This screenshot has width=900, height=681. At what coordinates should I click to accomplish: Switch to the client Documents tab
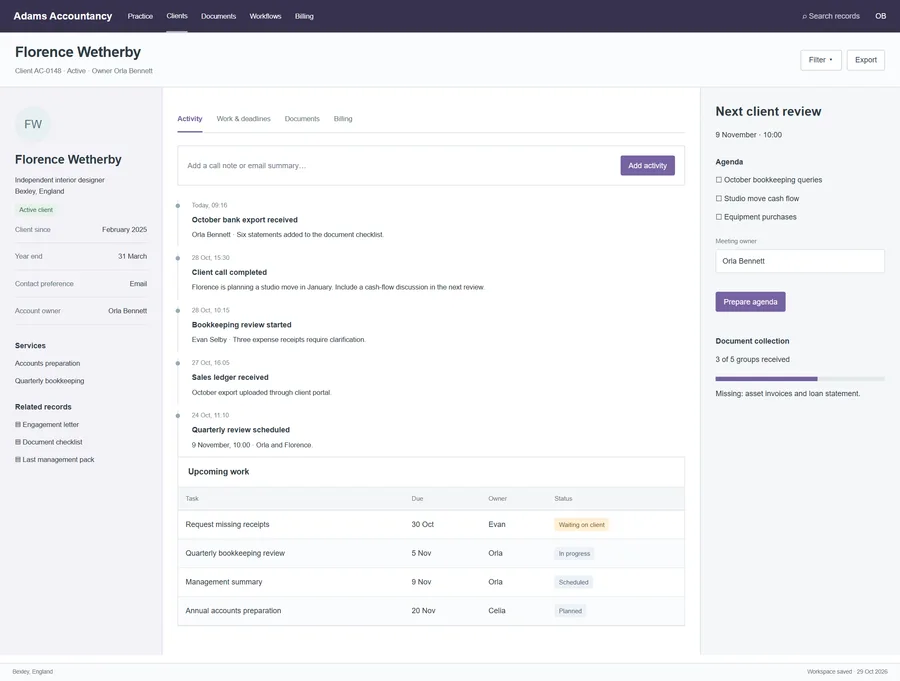[302, 119]
